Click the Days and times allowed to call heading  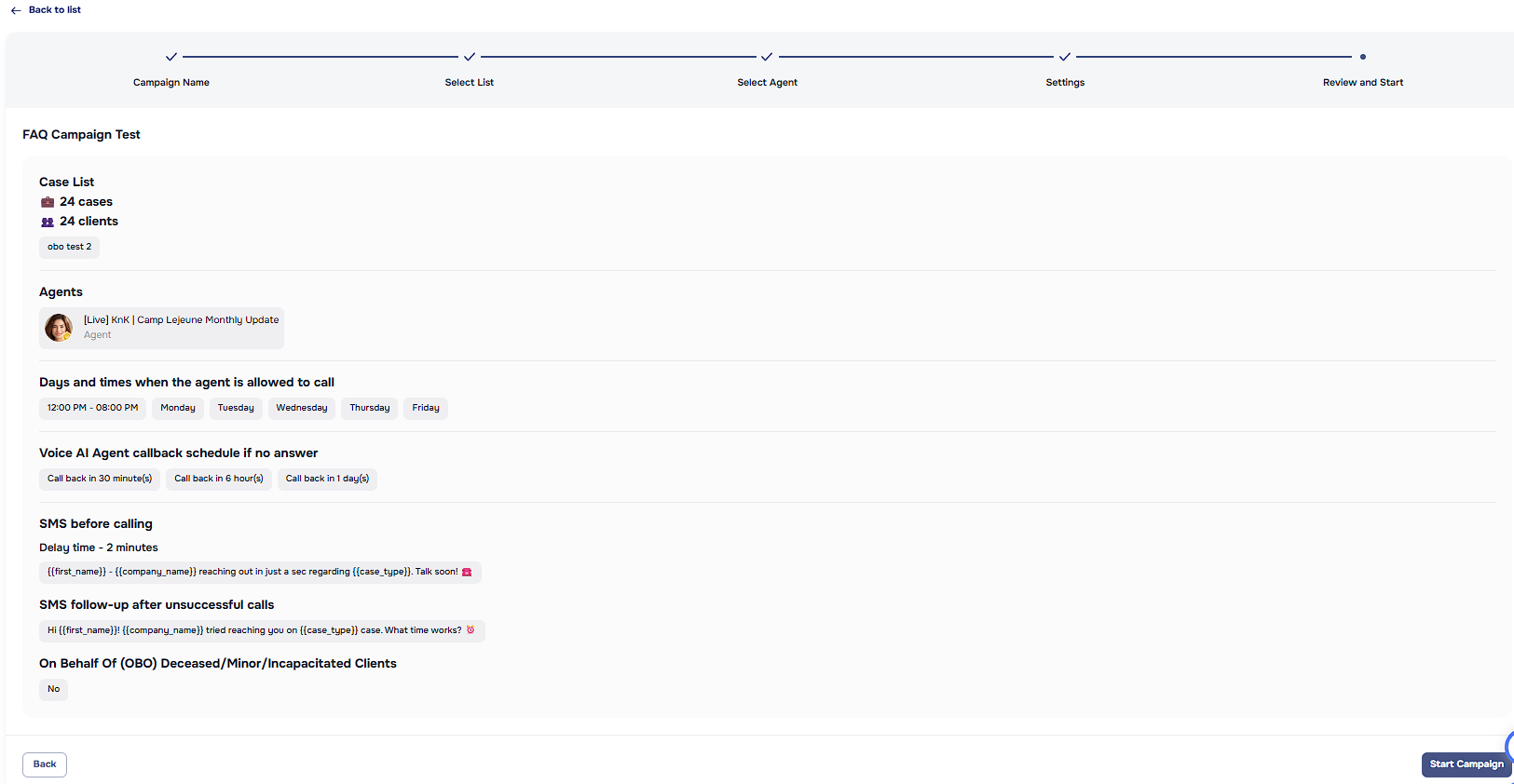pos(186,383)
